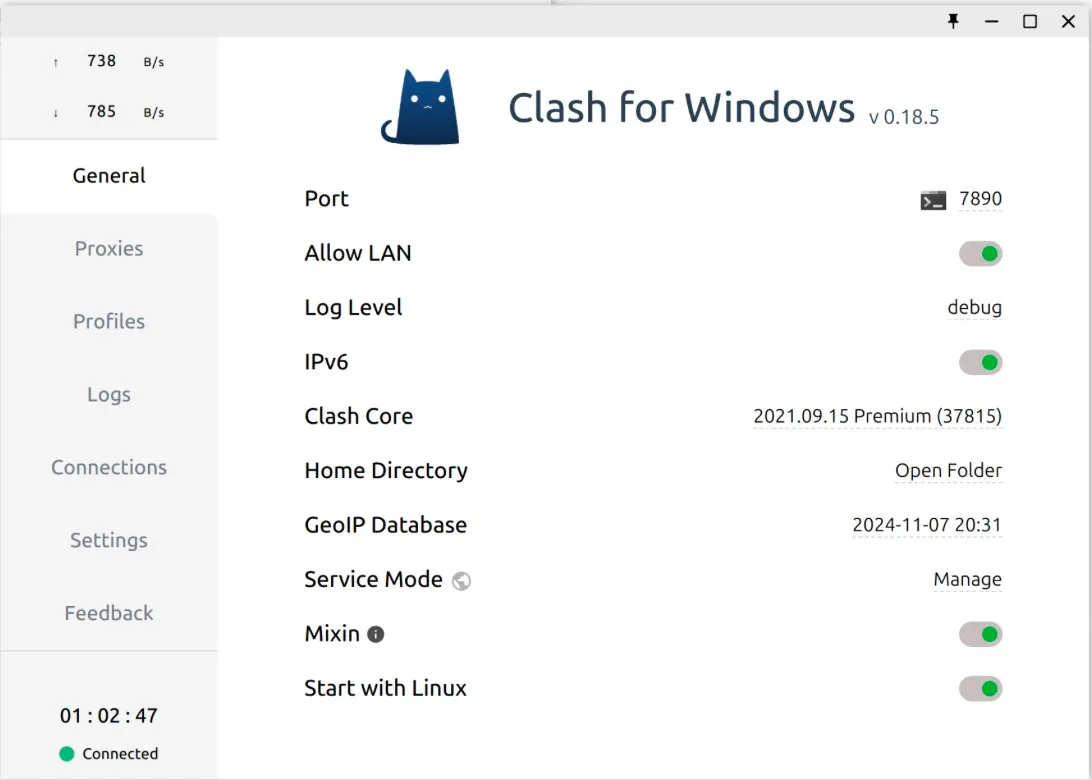This screenshot has height=780, width=1092.
Task: Switch to the Proxies tab
Action: pos(109,248)
